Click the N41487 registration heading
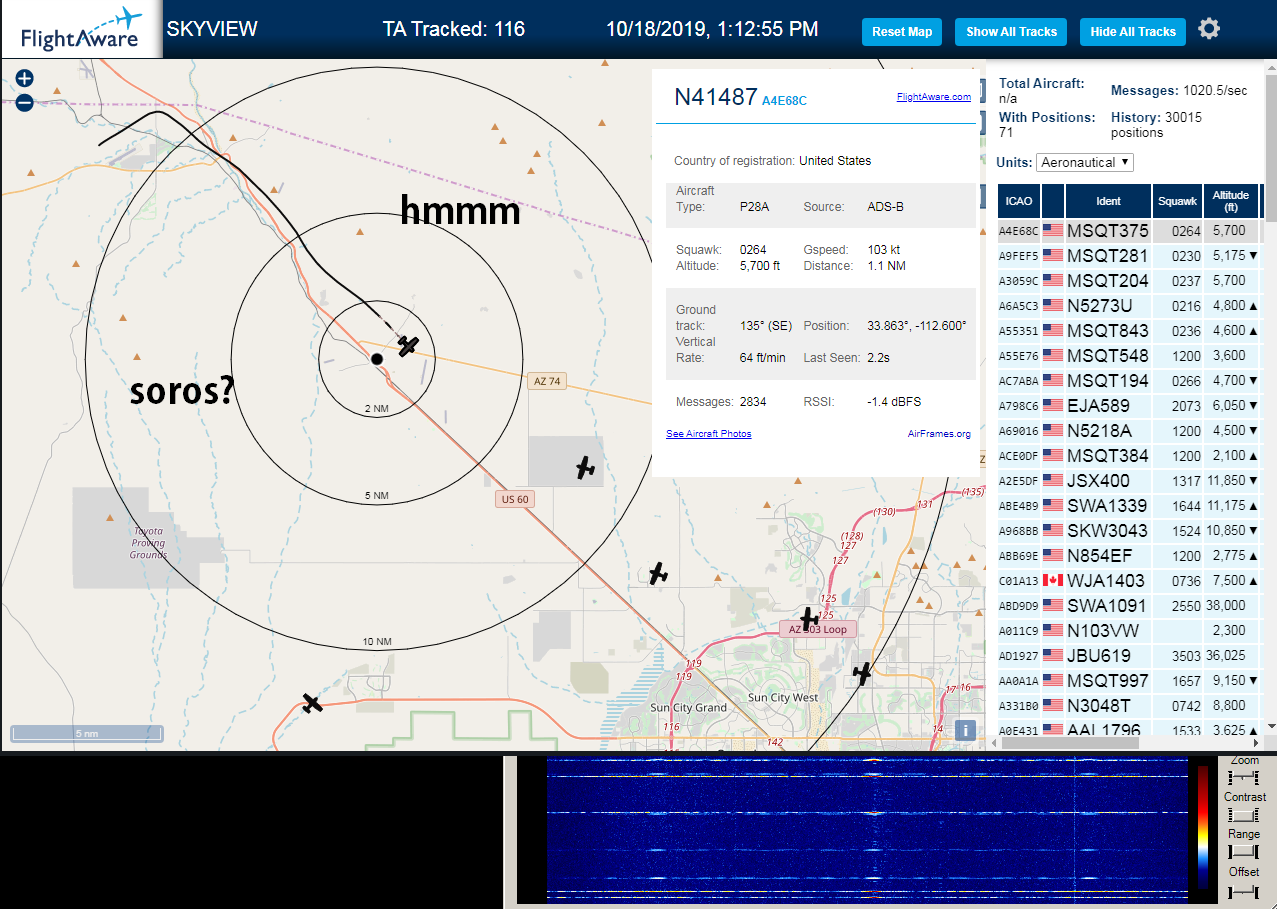The image size is (1277, 909). point(715,97)
